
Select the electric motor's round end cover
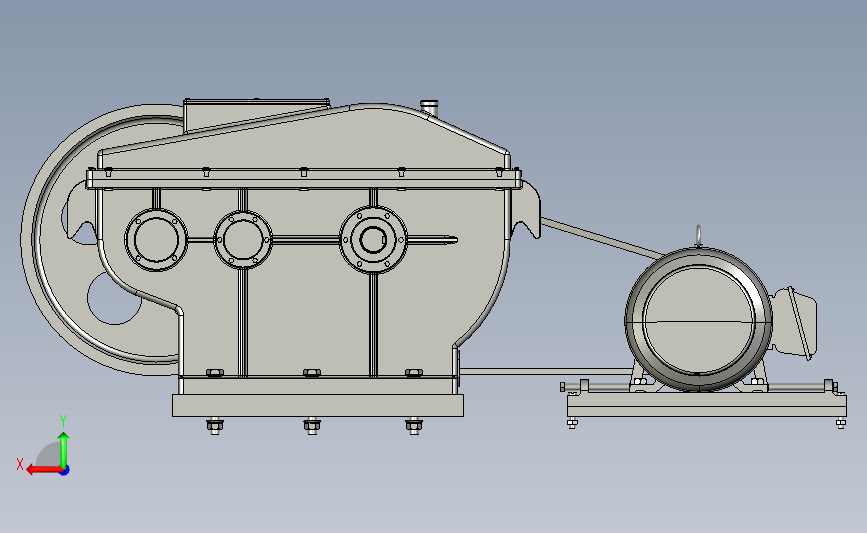tap(698, 320)
